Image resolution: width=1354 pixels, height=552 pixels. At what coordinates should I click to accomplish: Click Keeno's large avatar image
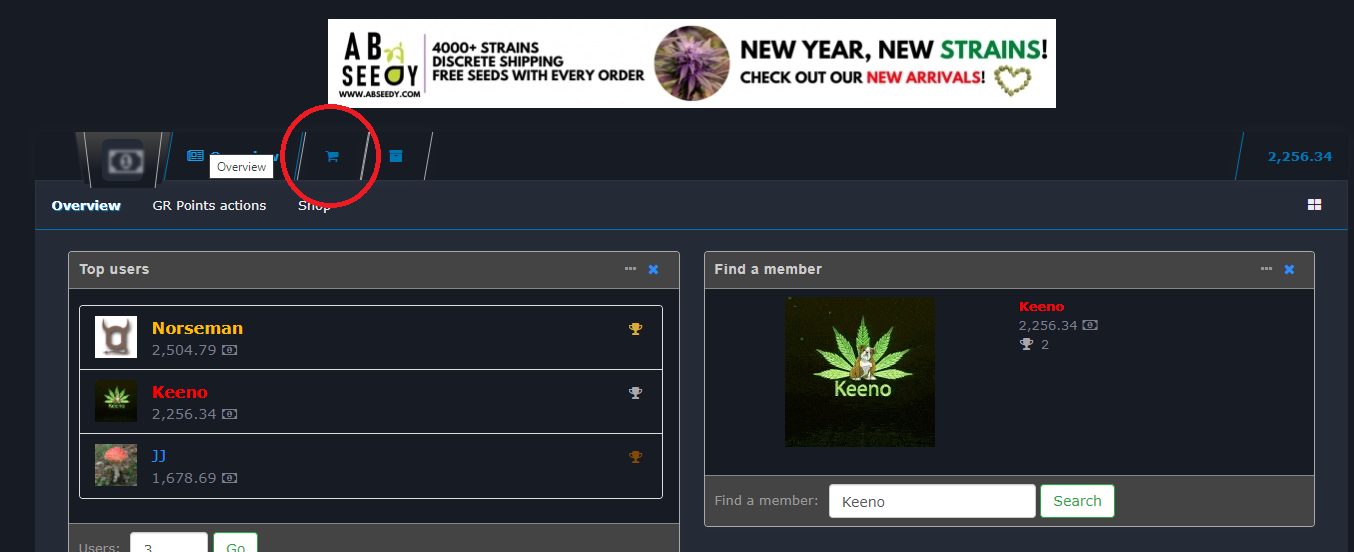[860, 371]
